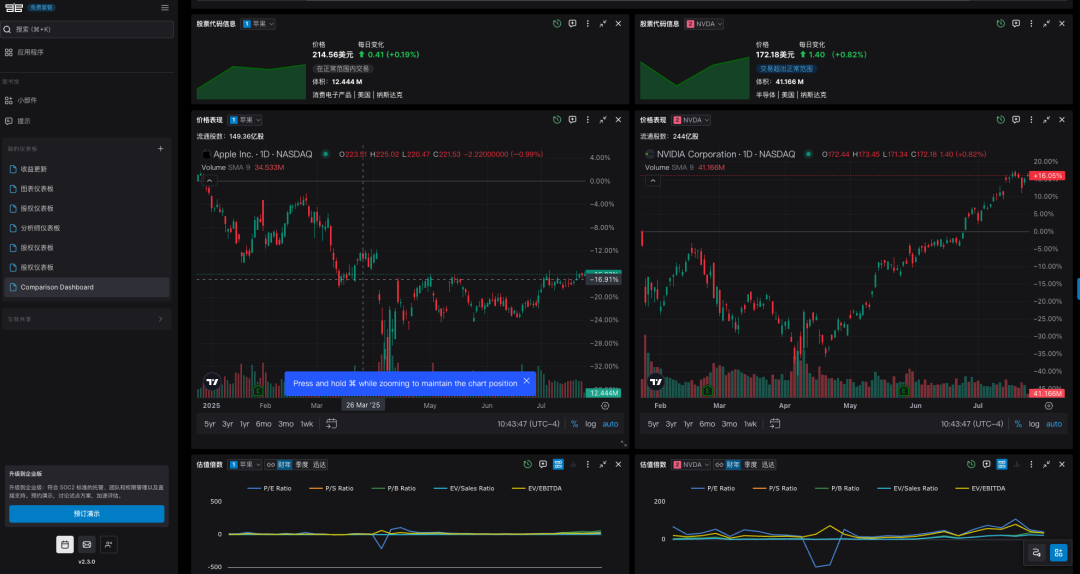1080x574 pixels.
Task: Collapse the Apple chart legend chevron
Action: coord(208,181)
